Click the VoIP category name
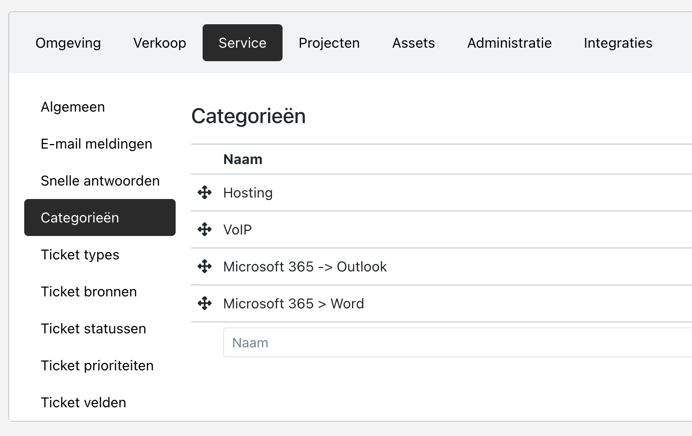692x436 pixels. (x=237, y=230)
